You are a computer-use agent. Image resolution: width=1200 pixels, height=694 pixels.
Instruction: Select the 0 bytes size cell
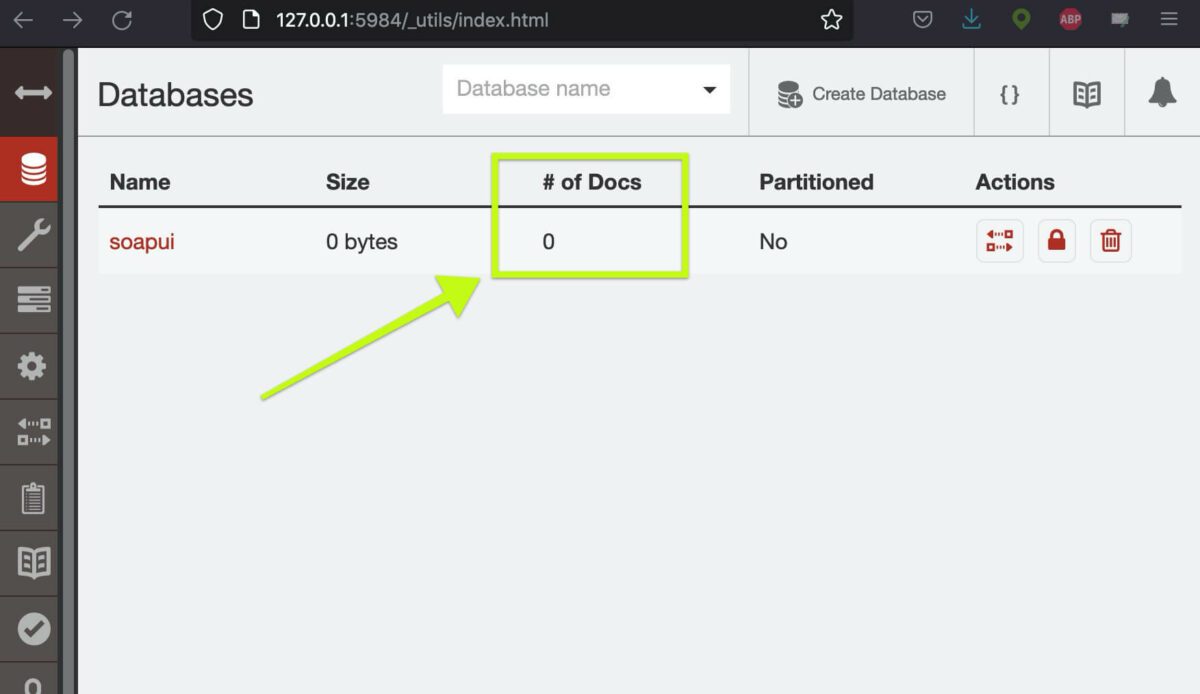362,241
